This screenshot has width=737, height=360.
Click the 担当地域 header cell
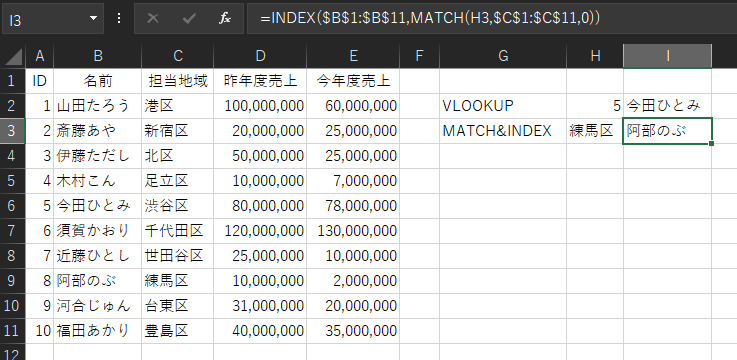pos(177,81)
